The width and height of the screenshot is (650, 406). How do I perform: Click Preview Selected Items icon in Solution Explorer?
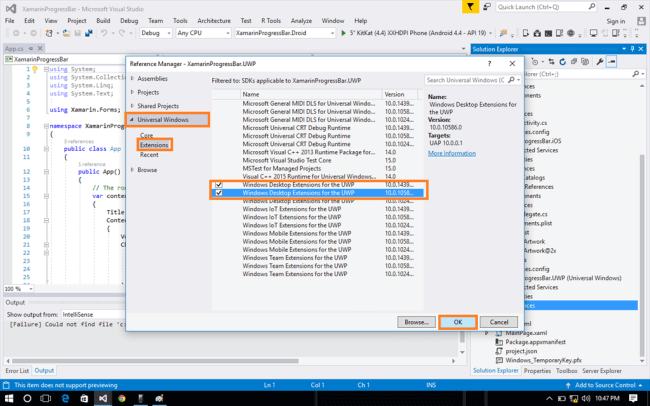[611, 62]
